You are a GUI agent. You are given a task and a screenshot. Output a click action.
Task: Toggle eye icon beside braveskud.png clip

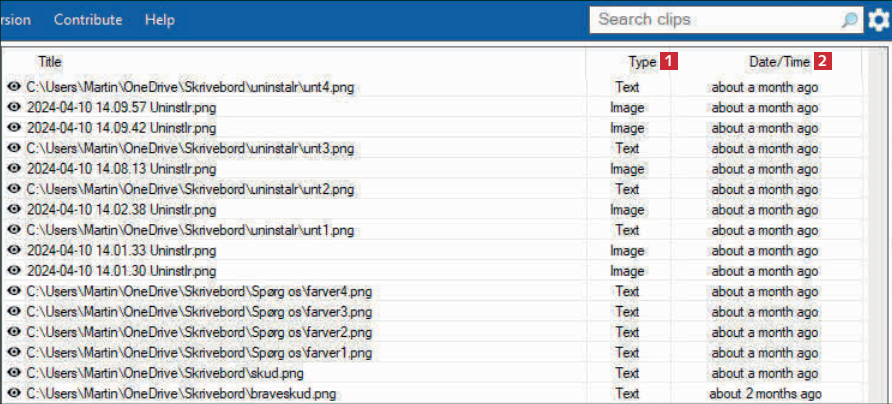coord(14,393)
